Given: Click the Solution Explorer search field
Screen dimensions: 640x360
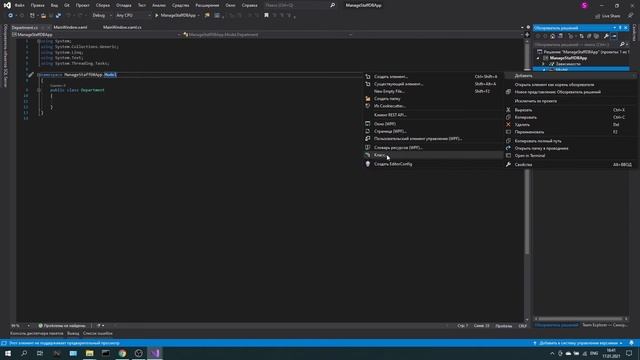Looking at the screenshot, I should tap(576, 44).
